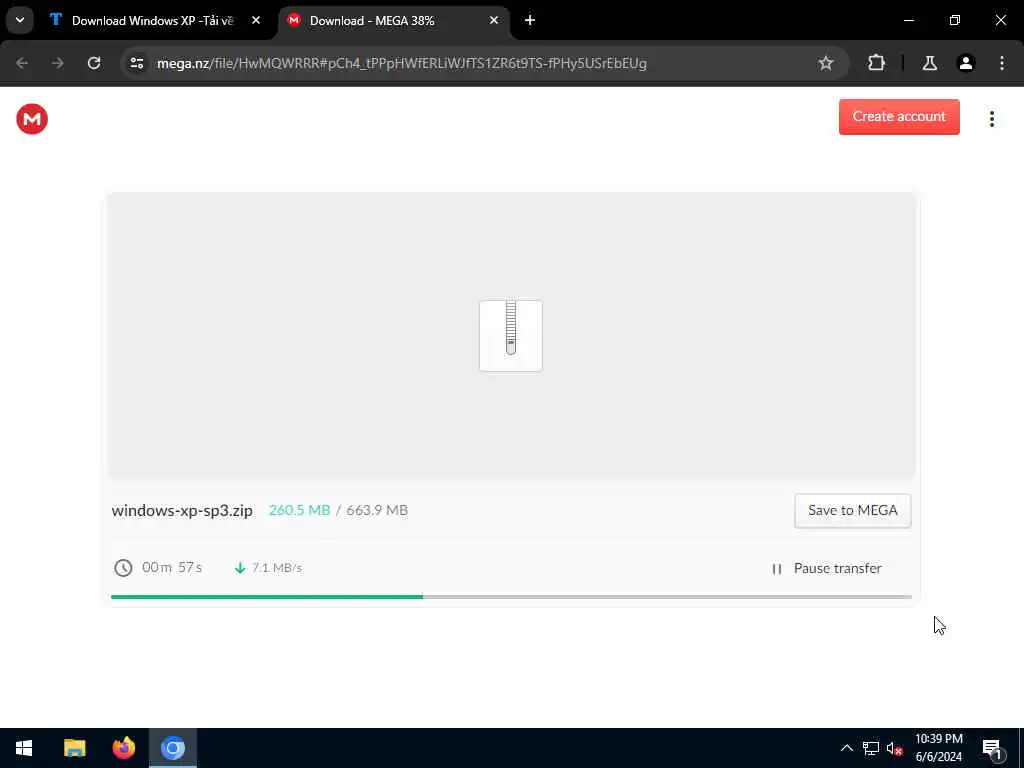The image size is (1024, 768).
Task: Click the Chromium taskbar icon
Action: [x=173, y=748]
